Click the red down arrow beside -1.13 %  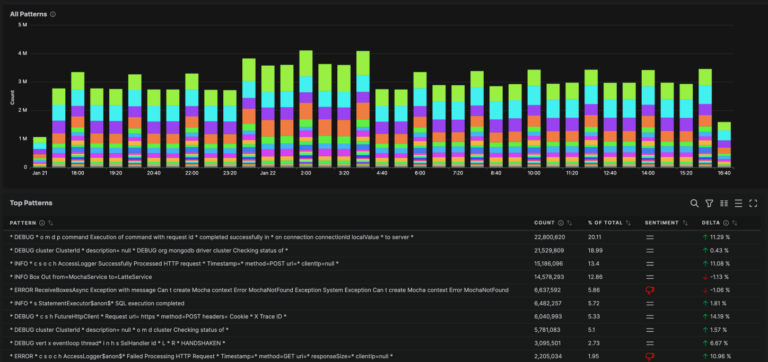705,277
